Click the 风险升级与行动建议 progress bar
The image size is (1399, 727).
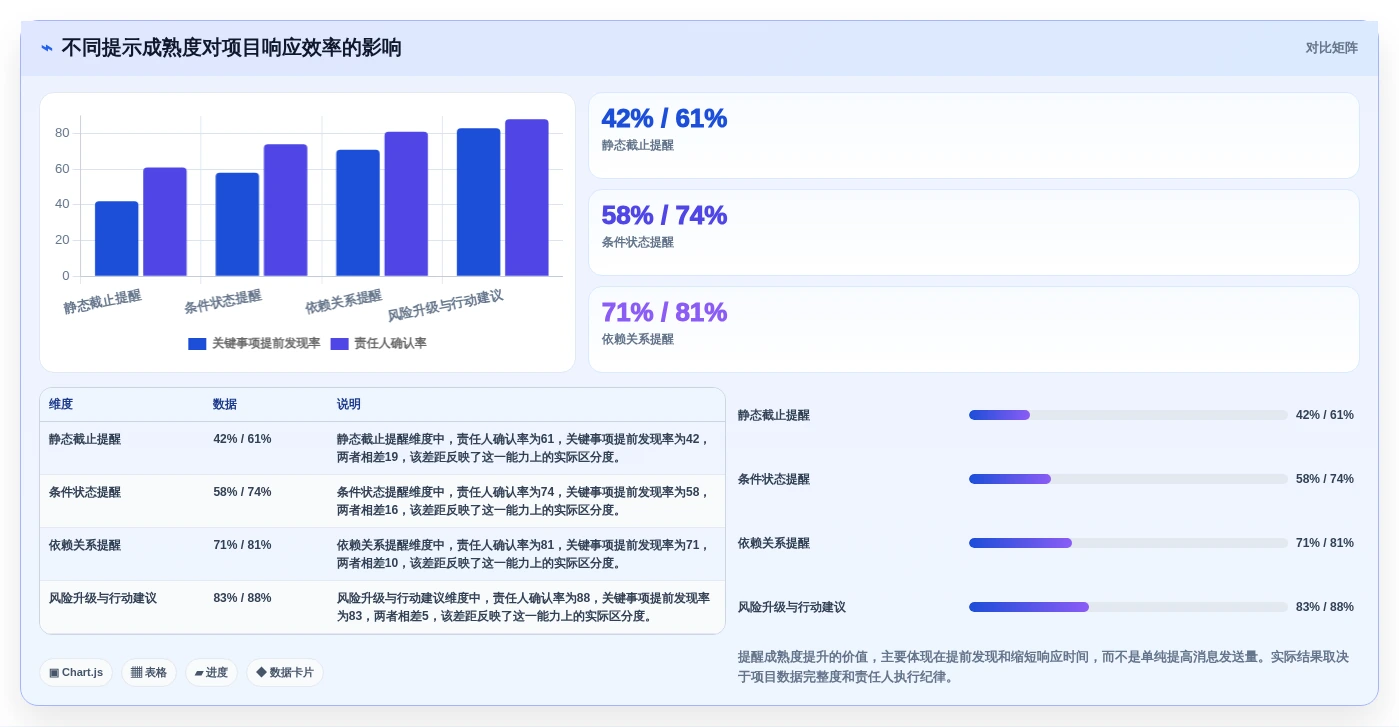click(1128, 607)
